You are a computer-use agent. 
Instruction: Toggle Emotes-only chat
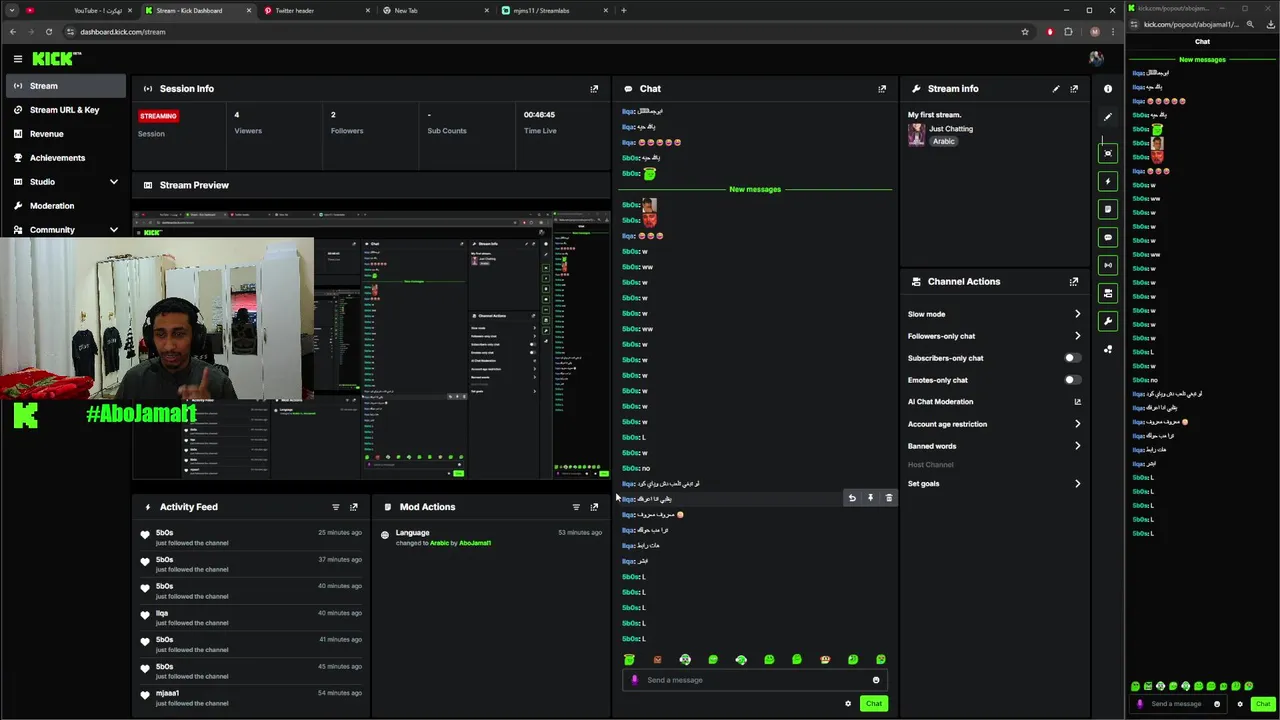(1072, 380)
